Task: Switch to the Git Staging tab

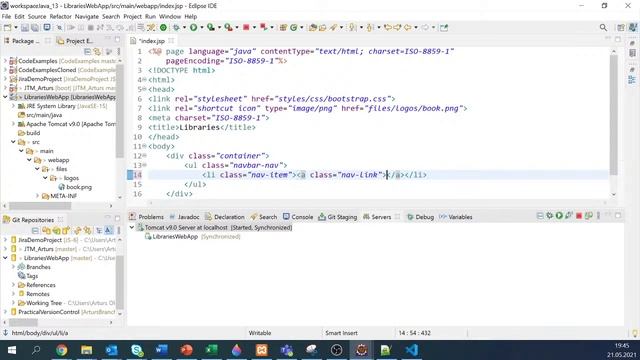Action: (x=338, y=217)
